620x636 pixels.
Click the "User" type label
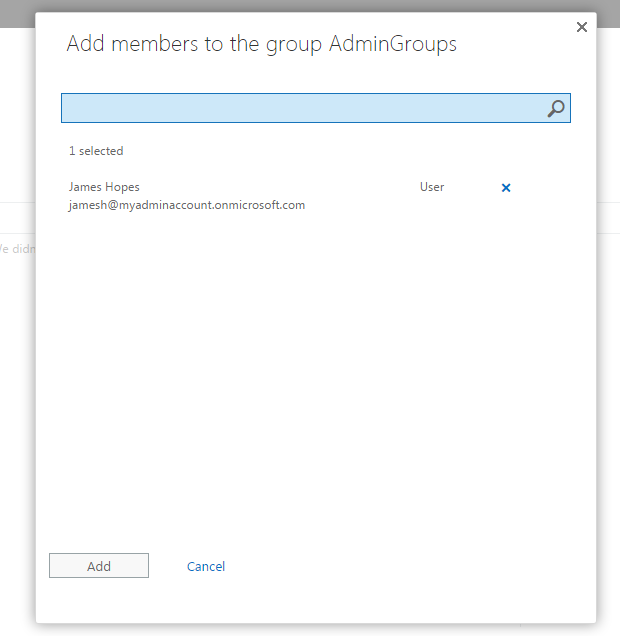point(432,187)
